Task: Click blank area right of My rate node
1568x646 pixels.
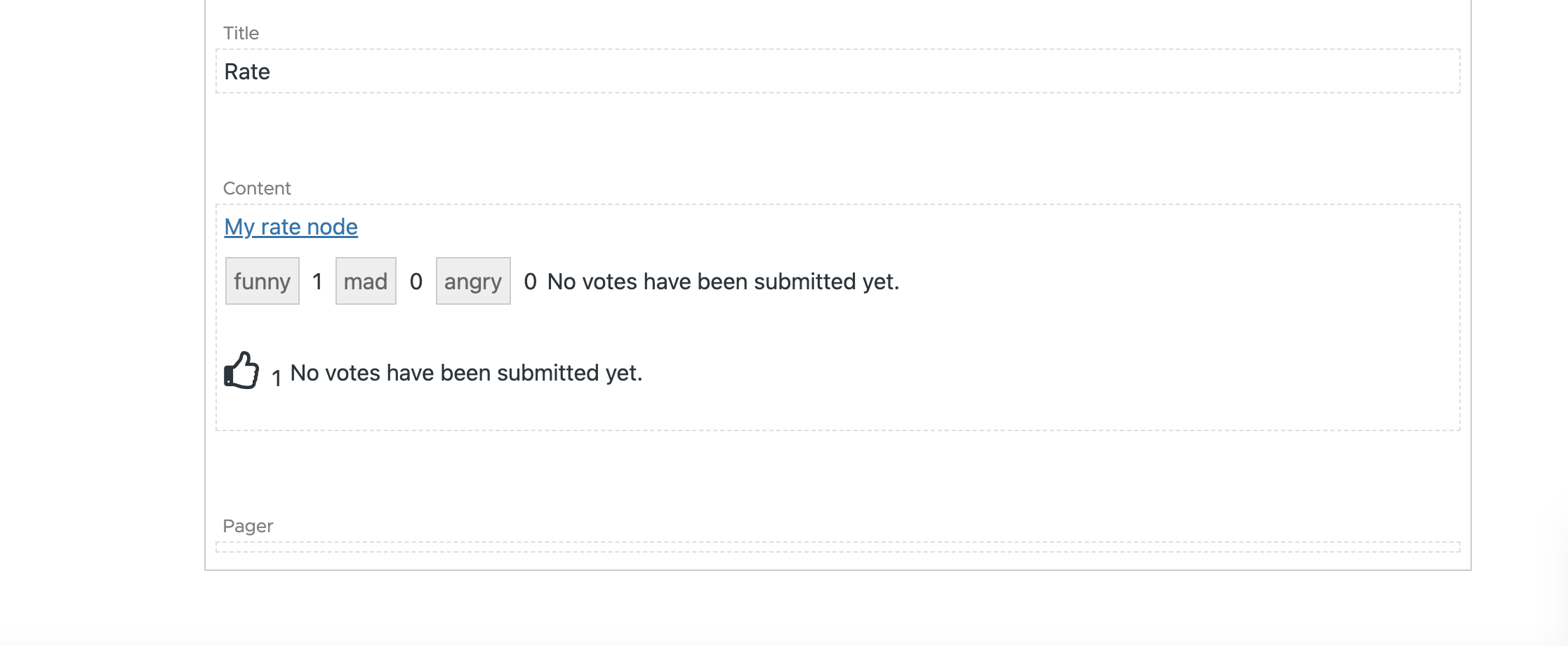Action: tap(842, 227)
